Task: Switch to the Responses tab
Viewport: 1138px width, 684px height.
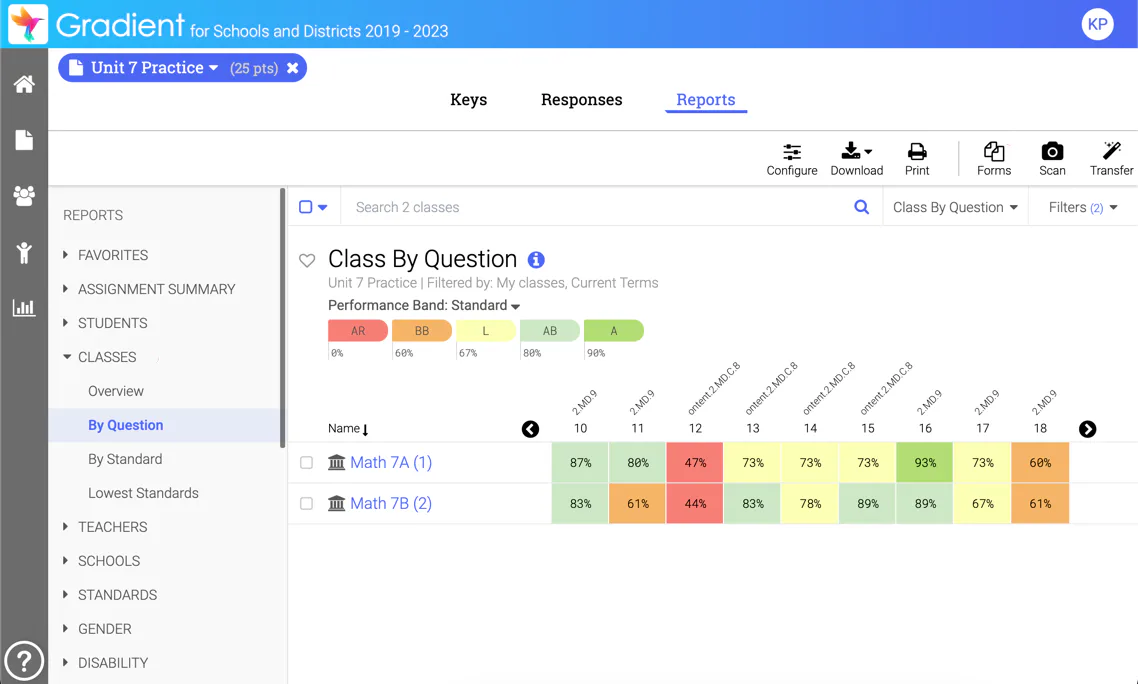Action: 581,99
